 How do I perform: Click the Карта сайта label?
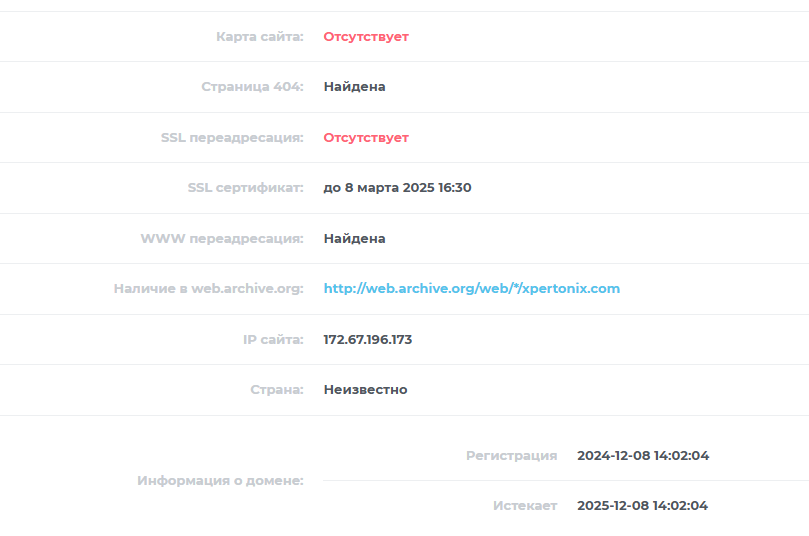click(260, 37)
